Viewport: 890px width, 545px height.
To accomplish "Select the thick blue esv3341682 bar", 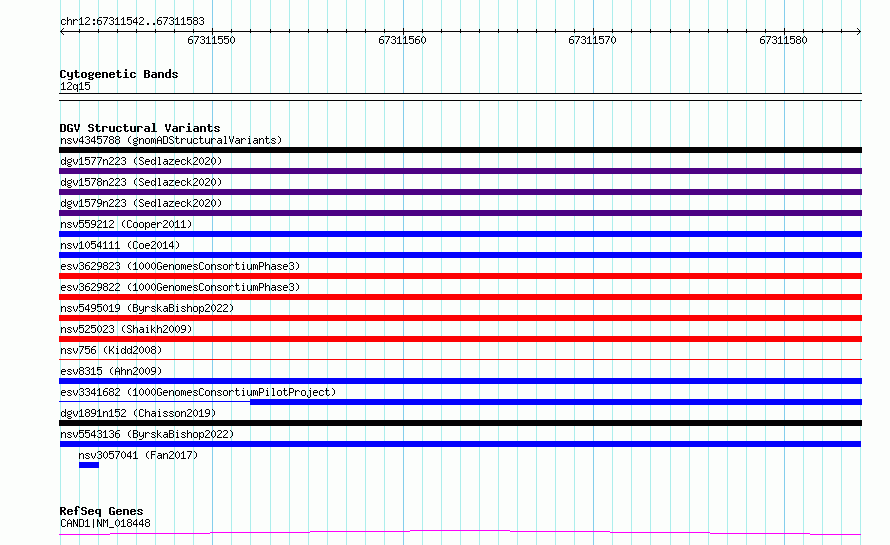I will [556, 402].
